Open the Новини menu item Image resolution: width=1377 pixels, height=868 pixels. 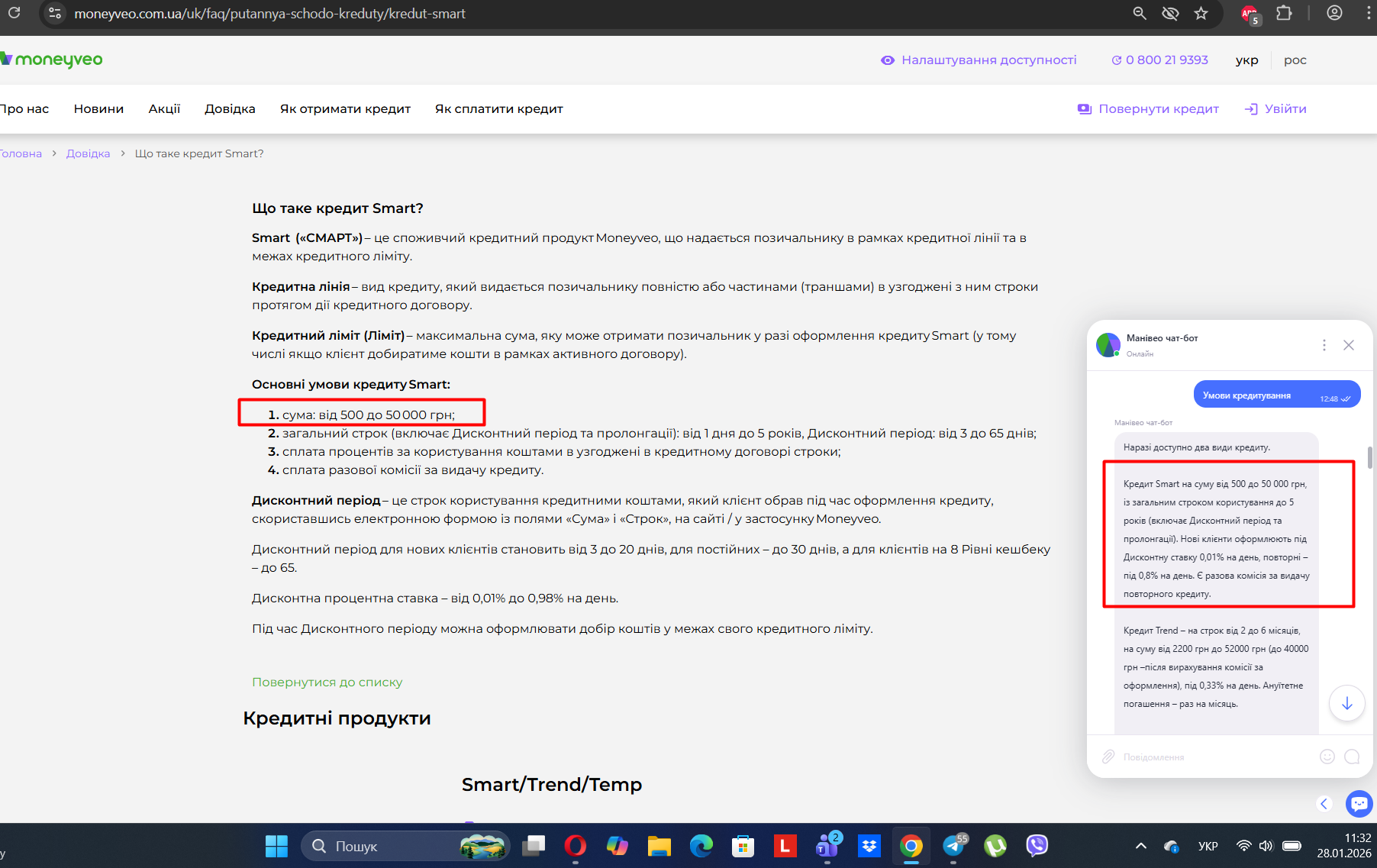pos(98,108)
